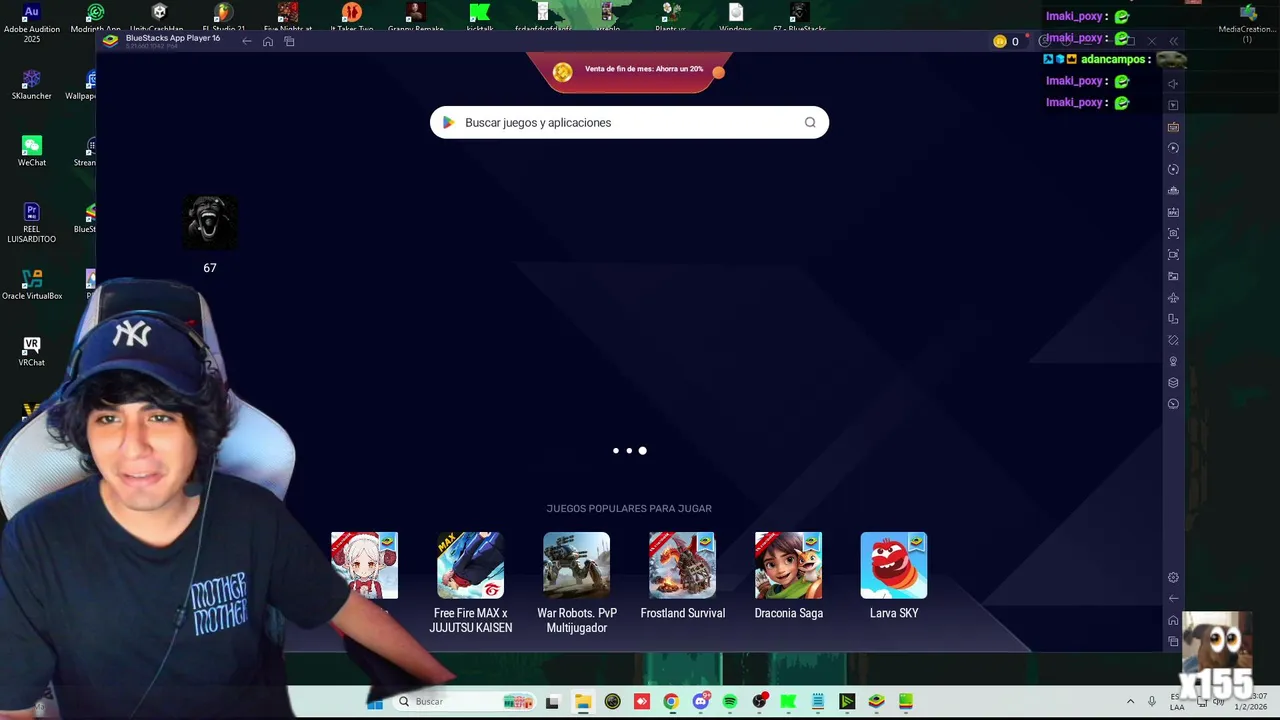The height and width of the screenshot is (720, 1280).
Task: Click the circled play-triangle sidebar icon
Action: tap(1173, 148)
